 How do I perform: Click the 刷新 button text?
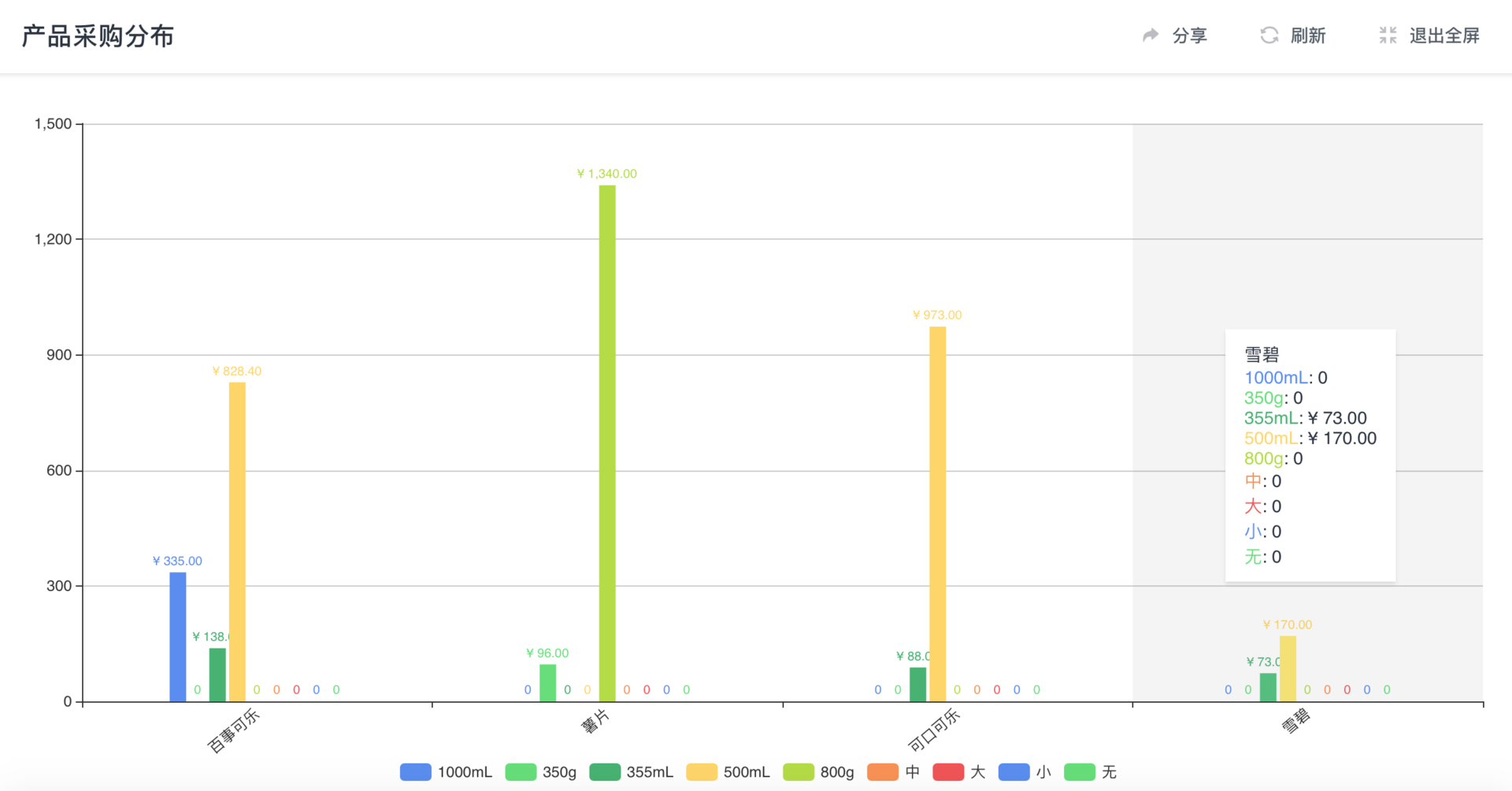click(1308, 35)
